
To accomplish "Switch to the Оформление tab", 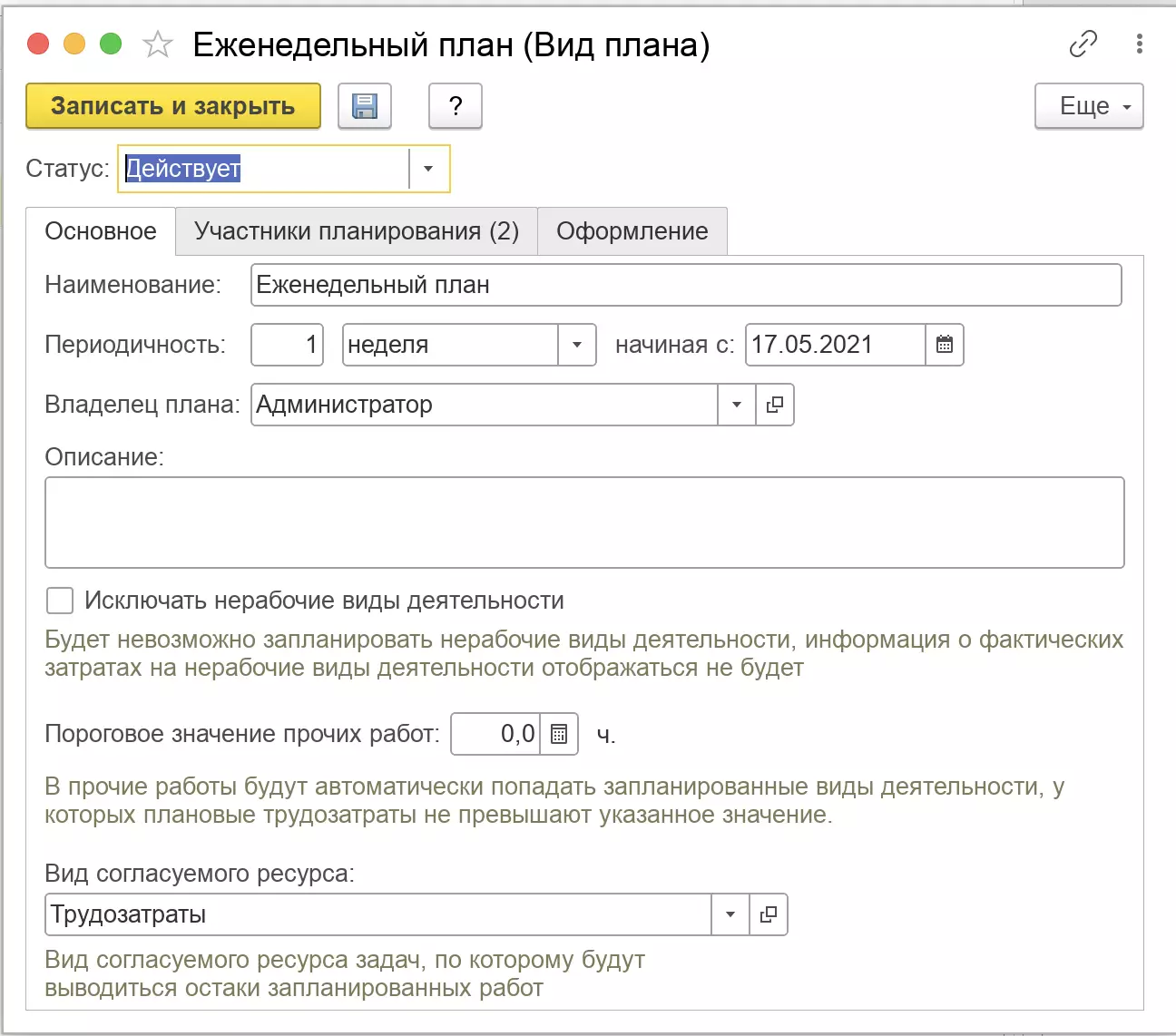I will [632, 231].
